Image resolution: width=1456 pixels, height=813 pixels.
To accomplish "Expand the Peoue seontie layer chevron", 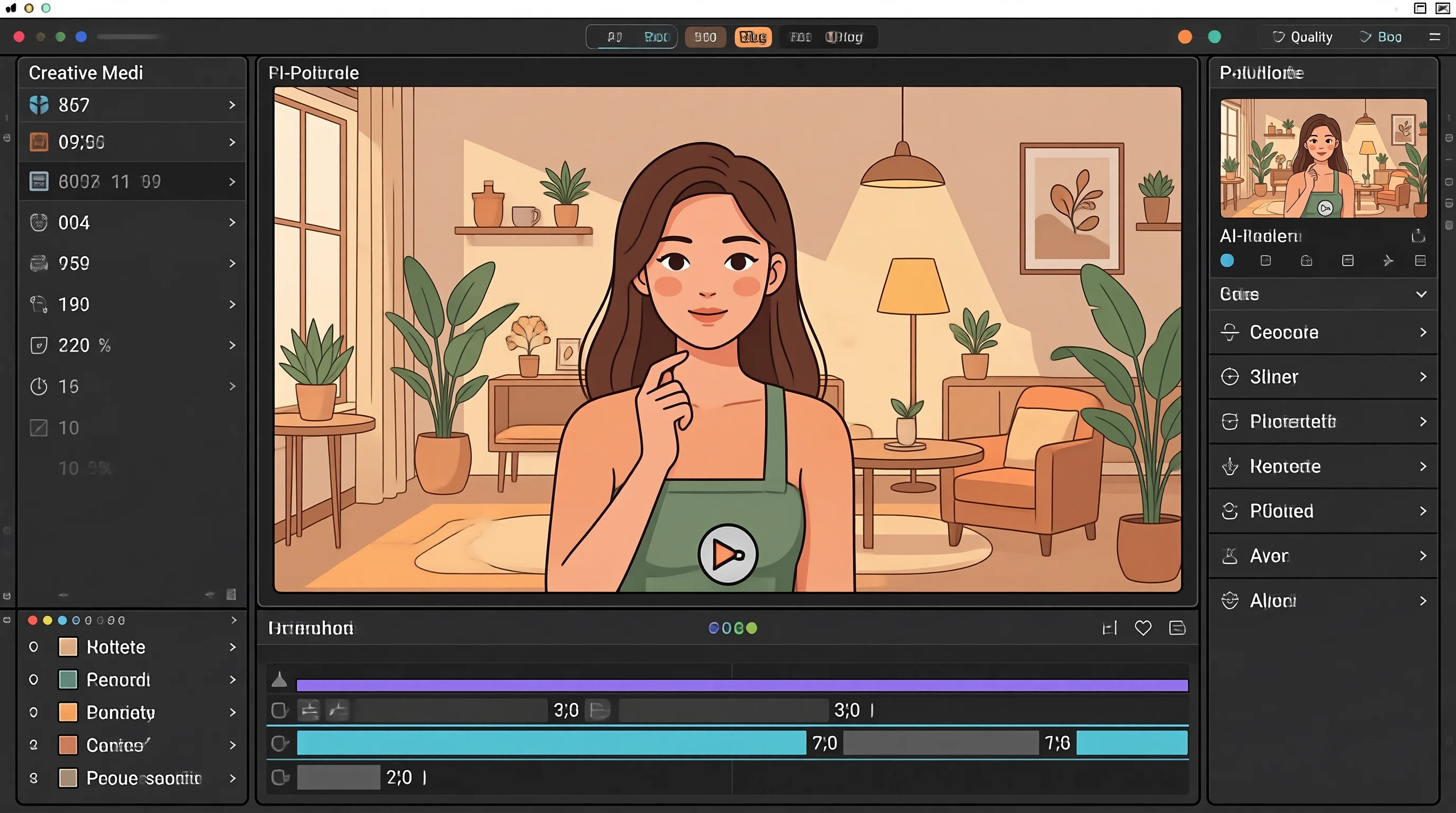I will [x=232, y=779].
